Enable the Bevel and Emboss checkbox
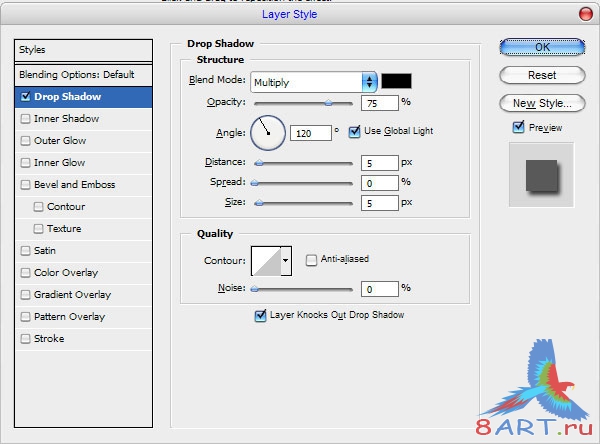 point(26,184)
